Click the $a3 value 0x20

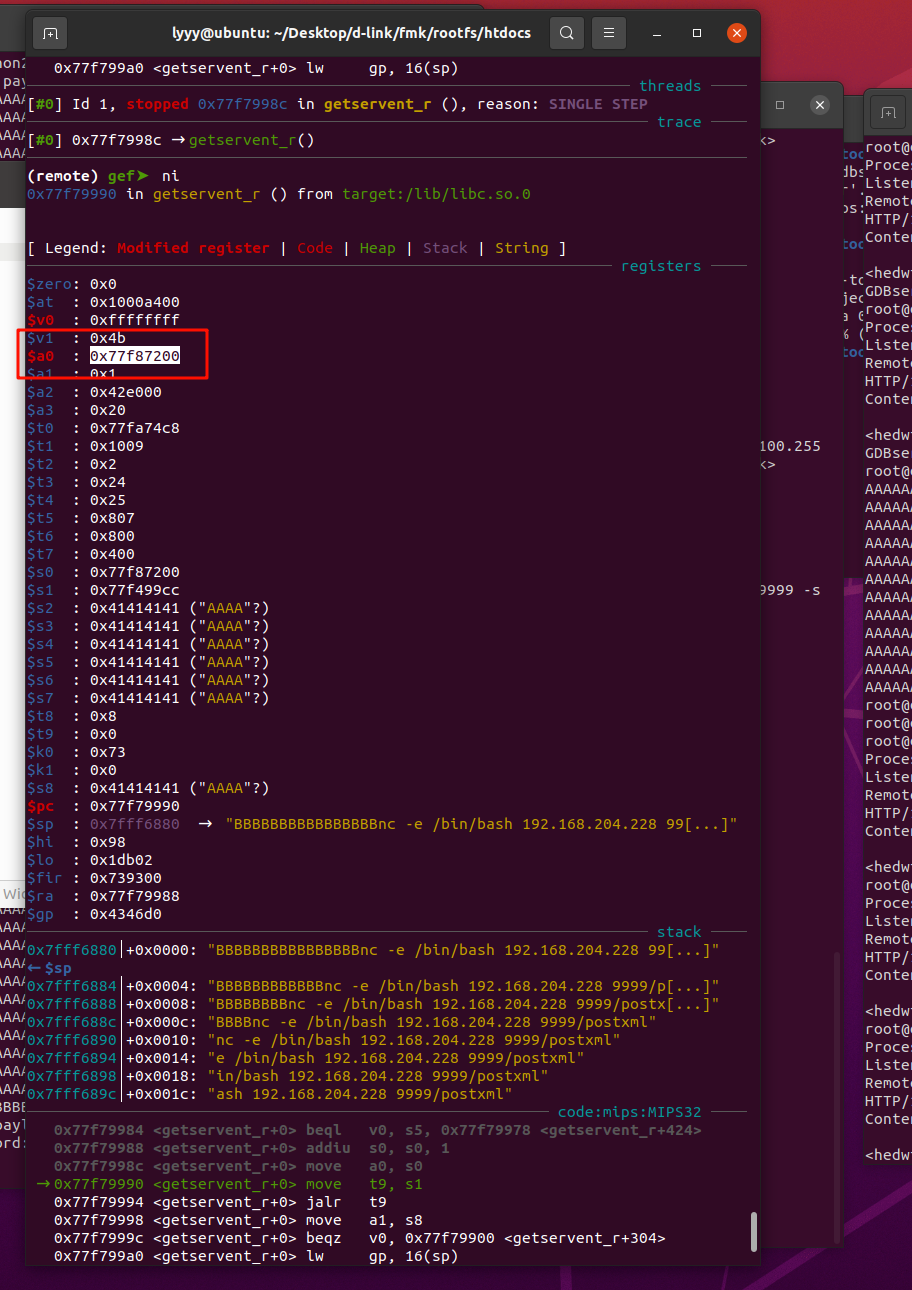108,410
